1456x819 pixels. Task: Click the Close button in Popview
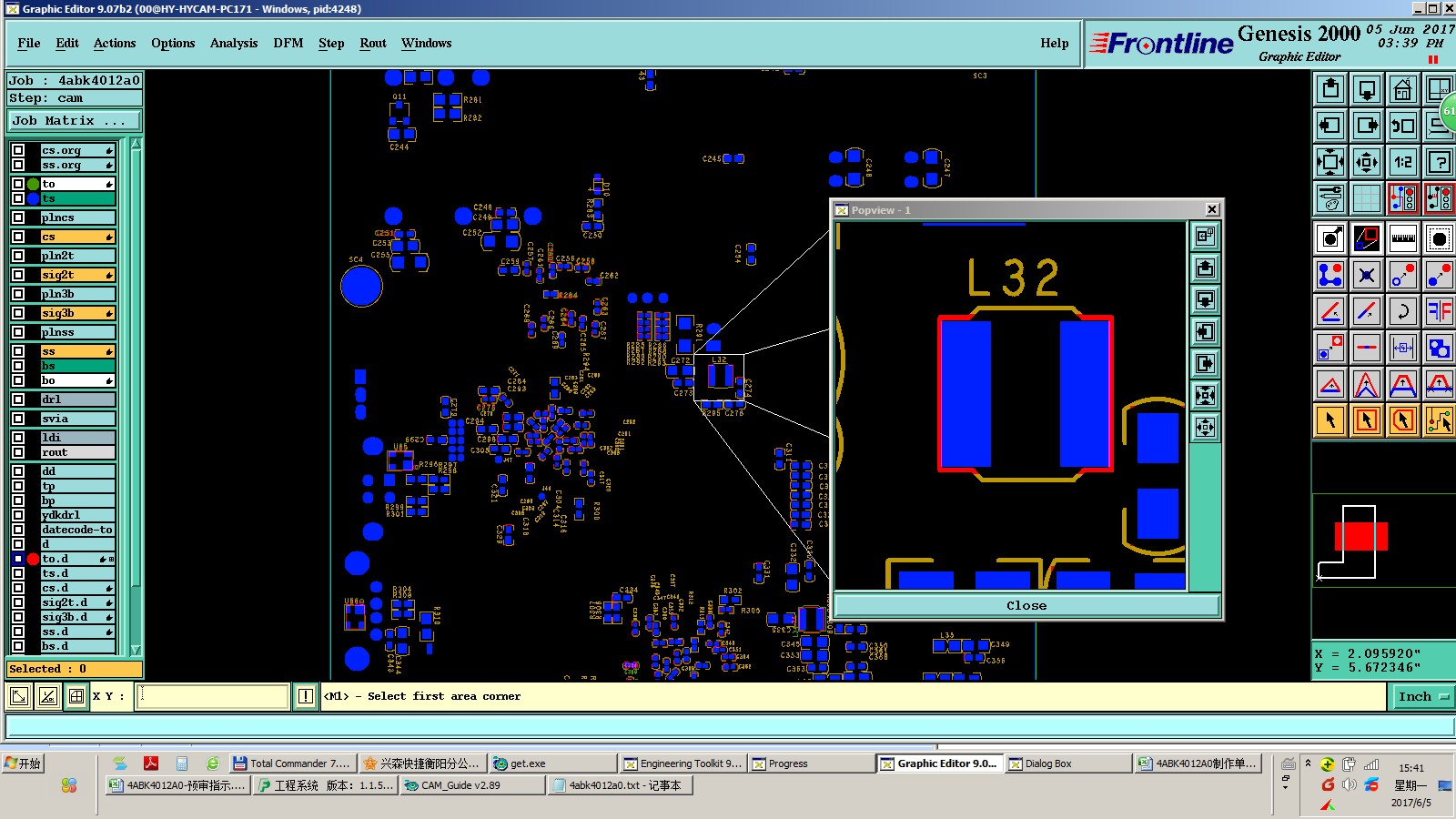click(1026, 606)
